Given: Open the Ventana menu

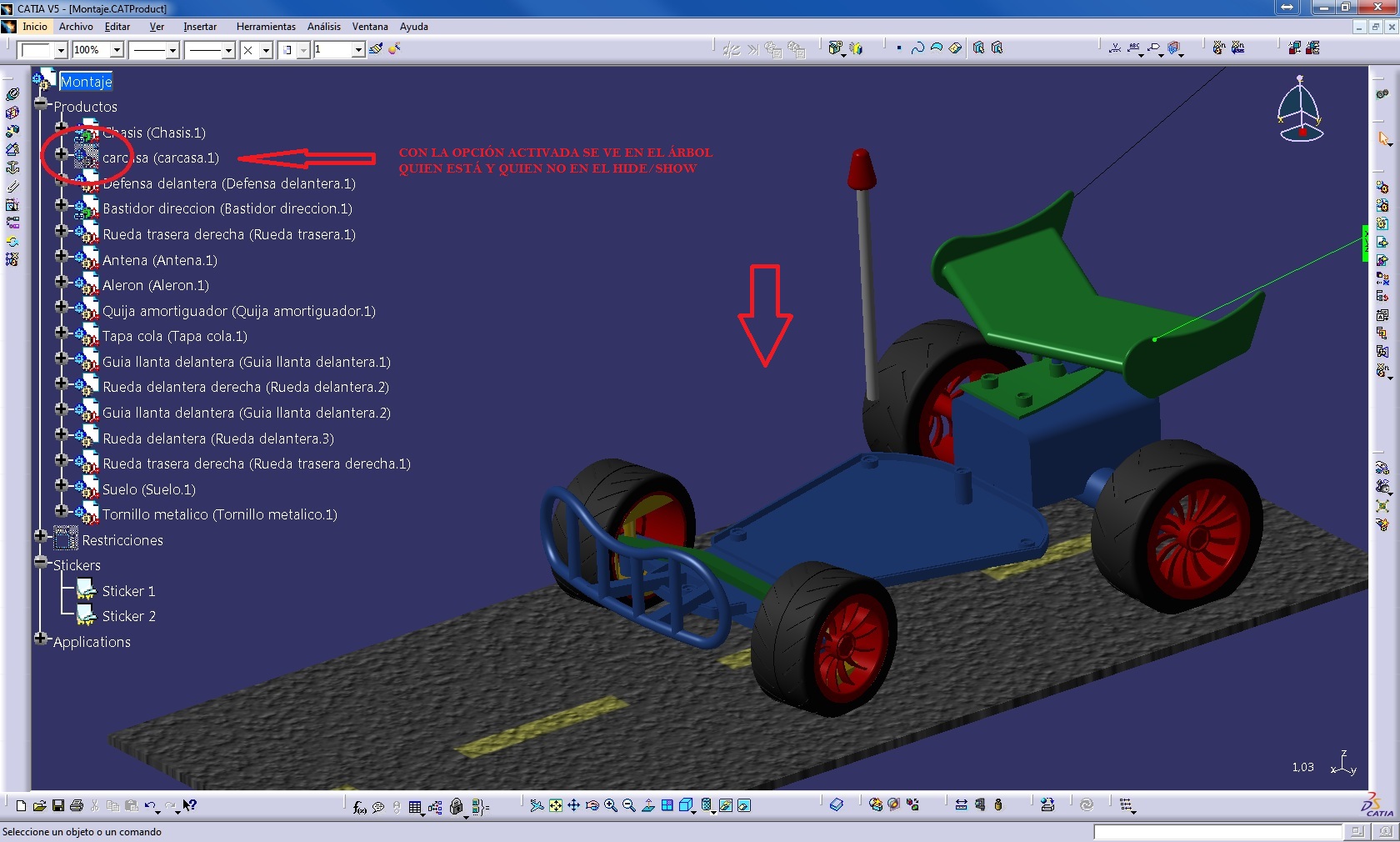Looking at the screenshot, I should [x=370, y=27].
